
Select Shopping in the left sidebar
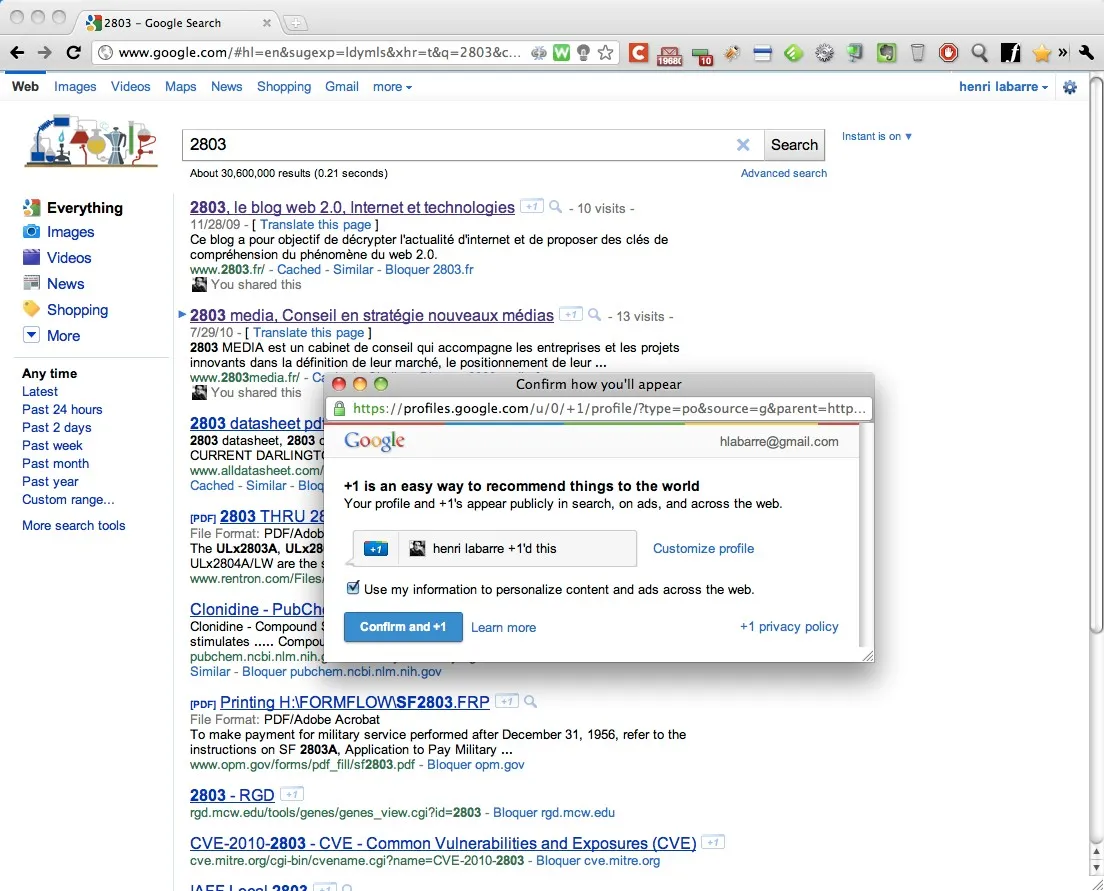click(77, 310)
